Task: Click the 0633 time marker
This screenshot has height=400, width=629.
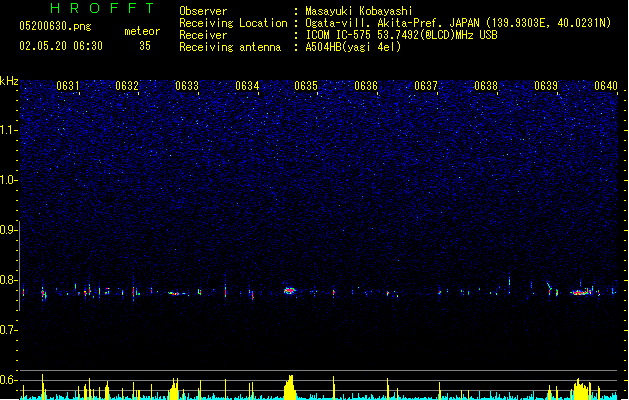Action: 187,86
